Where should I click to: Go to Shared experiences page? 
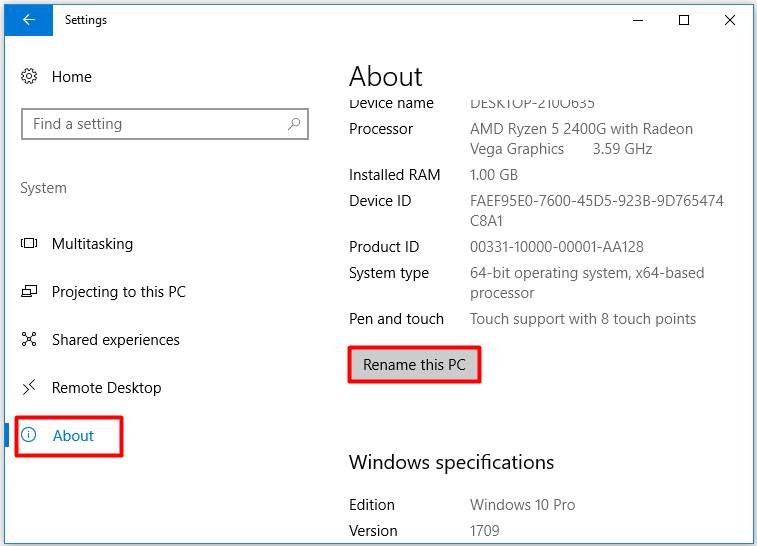tap(116, 340)
